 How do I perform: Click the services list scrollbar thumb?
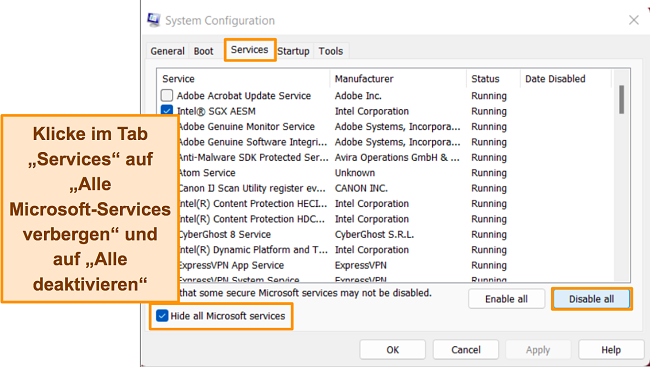tap(621, 100)
